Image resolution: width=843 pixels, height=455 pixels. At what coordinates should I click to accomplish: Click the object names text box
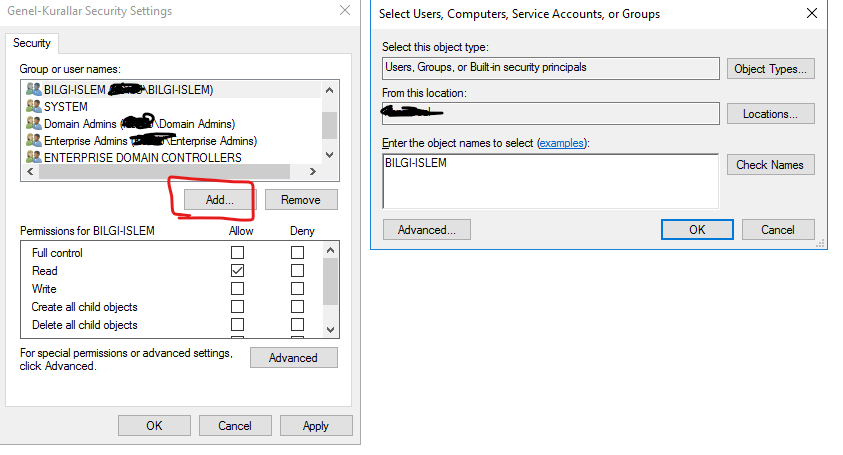pyautogui.click(x=551, y=181)
